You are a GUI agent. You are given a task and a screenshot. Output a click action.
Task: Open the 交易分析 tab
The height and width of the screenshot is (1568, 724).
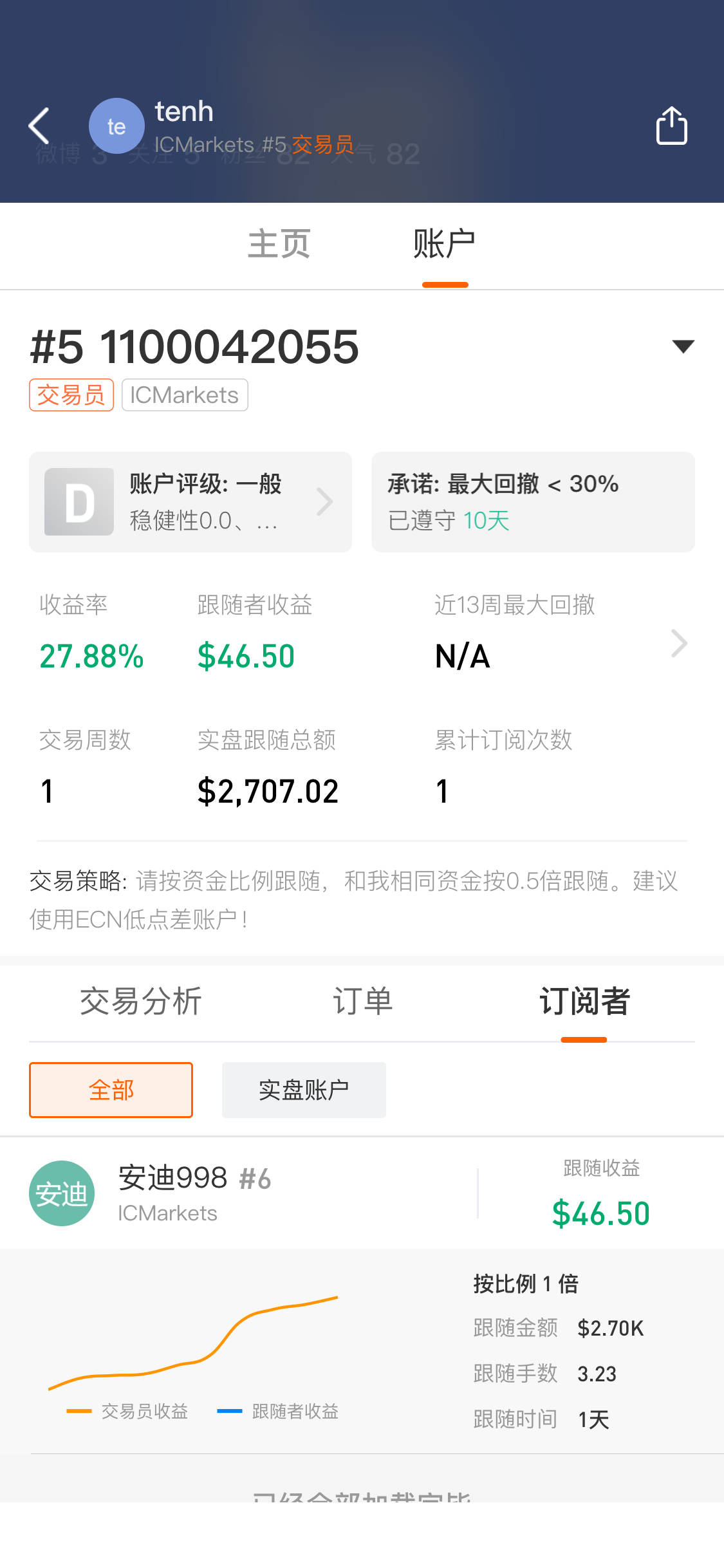(141, 1002)
